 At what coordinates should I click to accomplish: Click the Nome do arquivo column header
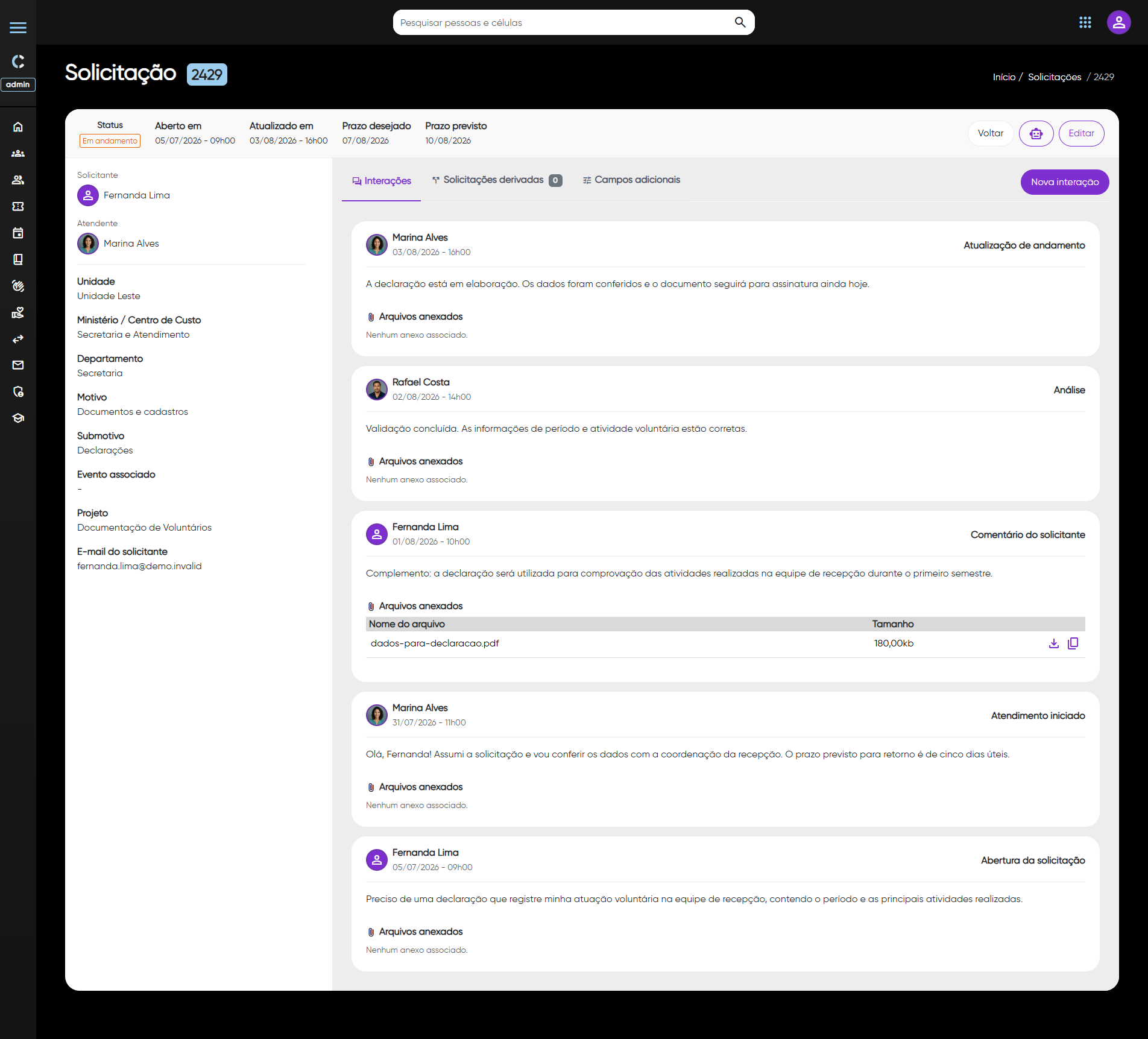(407, 624)
